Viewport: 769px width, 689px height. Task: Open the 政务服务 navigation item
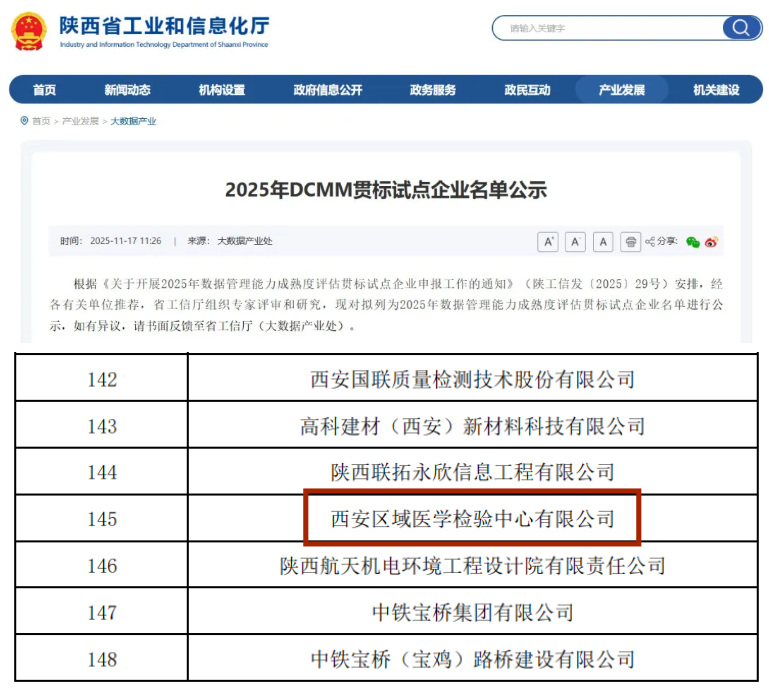(x=433, y=90)
